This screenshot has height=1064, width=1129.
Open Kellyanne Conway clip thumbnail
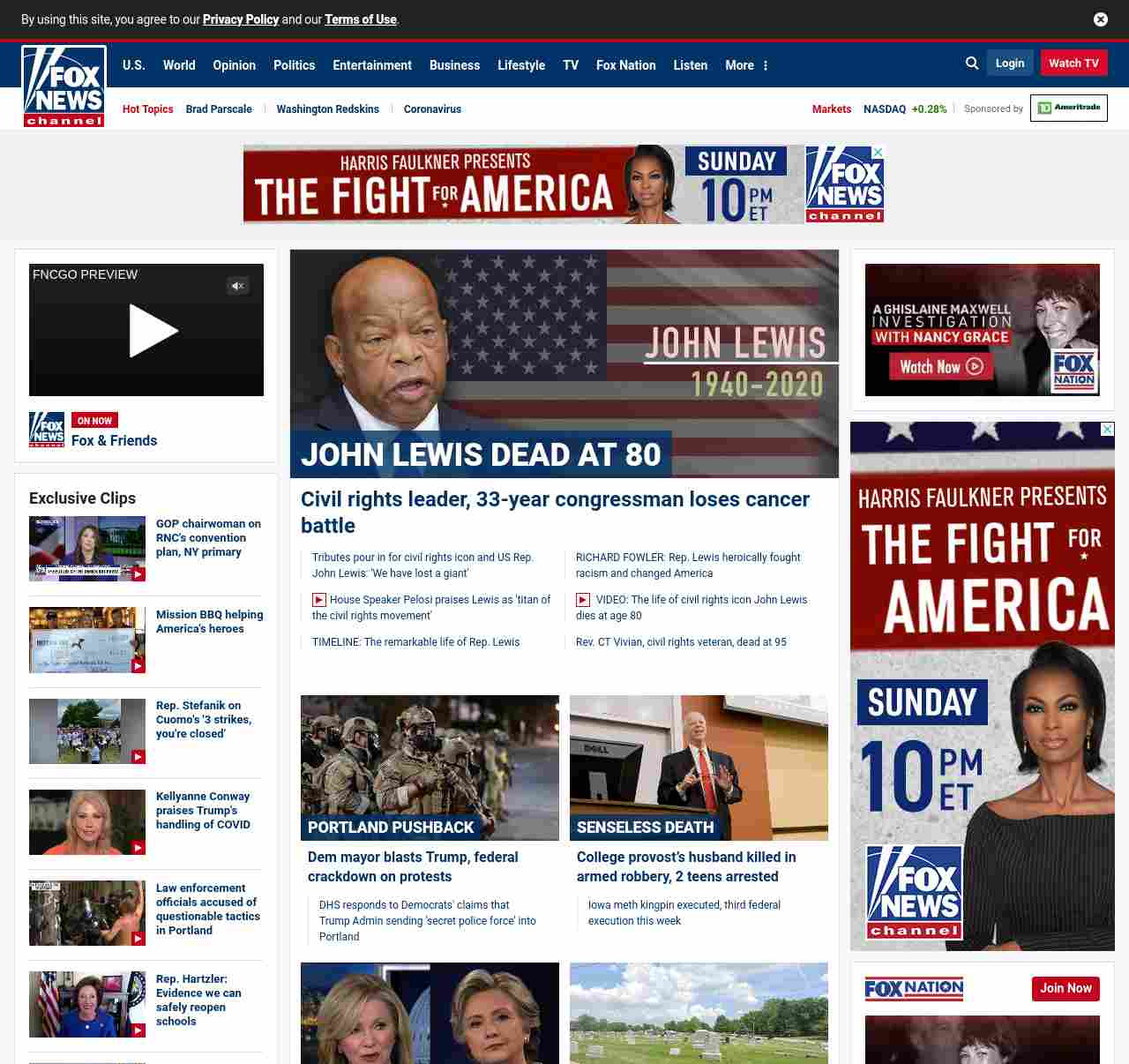coord(87,822)
